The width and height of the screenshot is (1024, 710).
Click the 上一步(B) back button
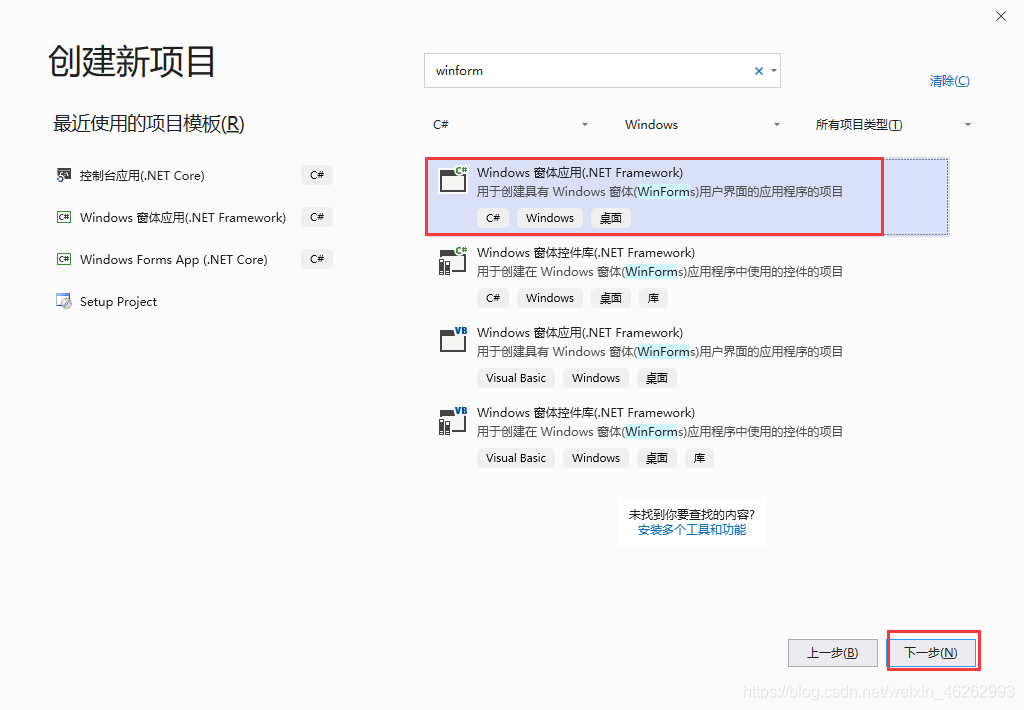(833, 653)
